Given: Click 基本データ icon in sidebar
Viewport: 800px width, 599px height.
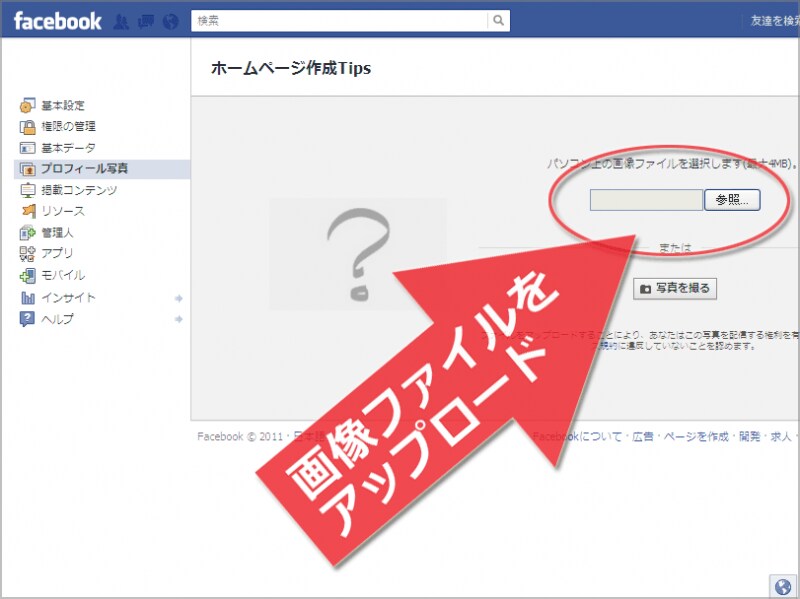Looking at the screenshot, I should 27,148.
